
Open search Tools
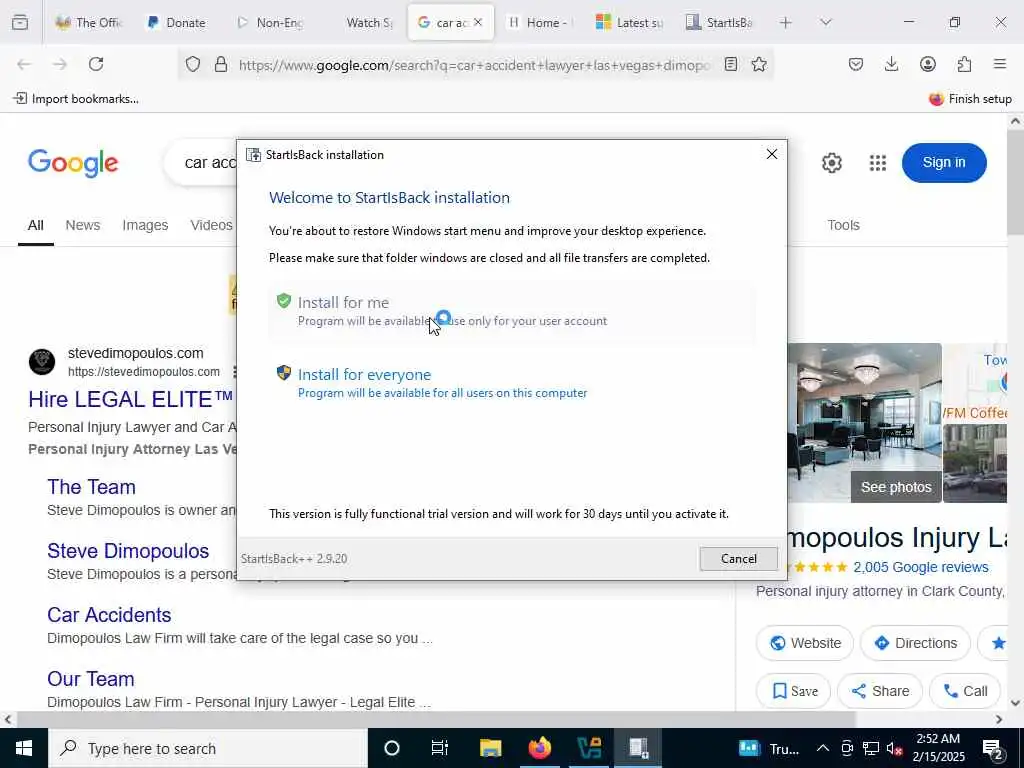[x=843, y=225]
